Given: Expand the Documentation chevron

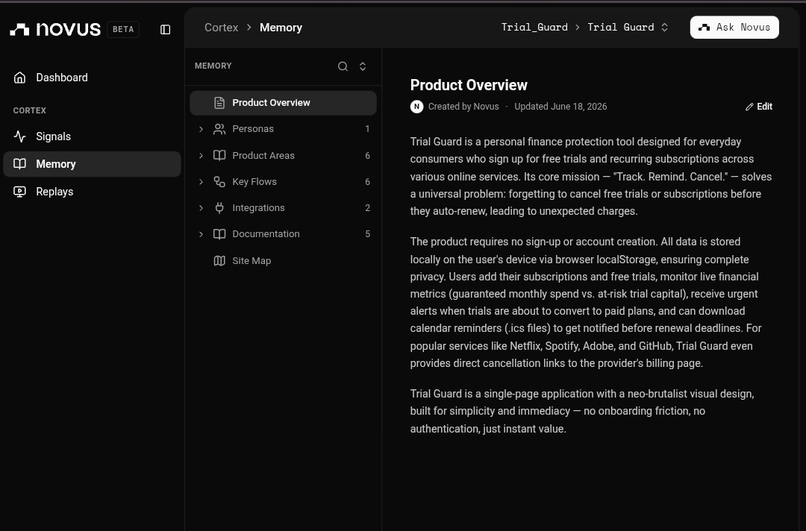Looking at the screenshot, I should pos(201,234).
